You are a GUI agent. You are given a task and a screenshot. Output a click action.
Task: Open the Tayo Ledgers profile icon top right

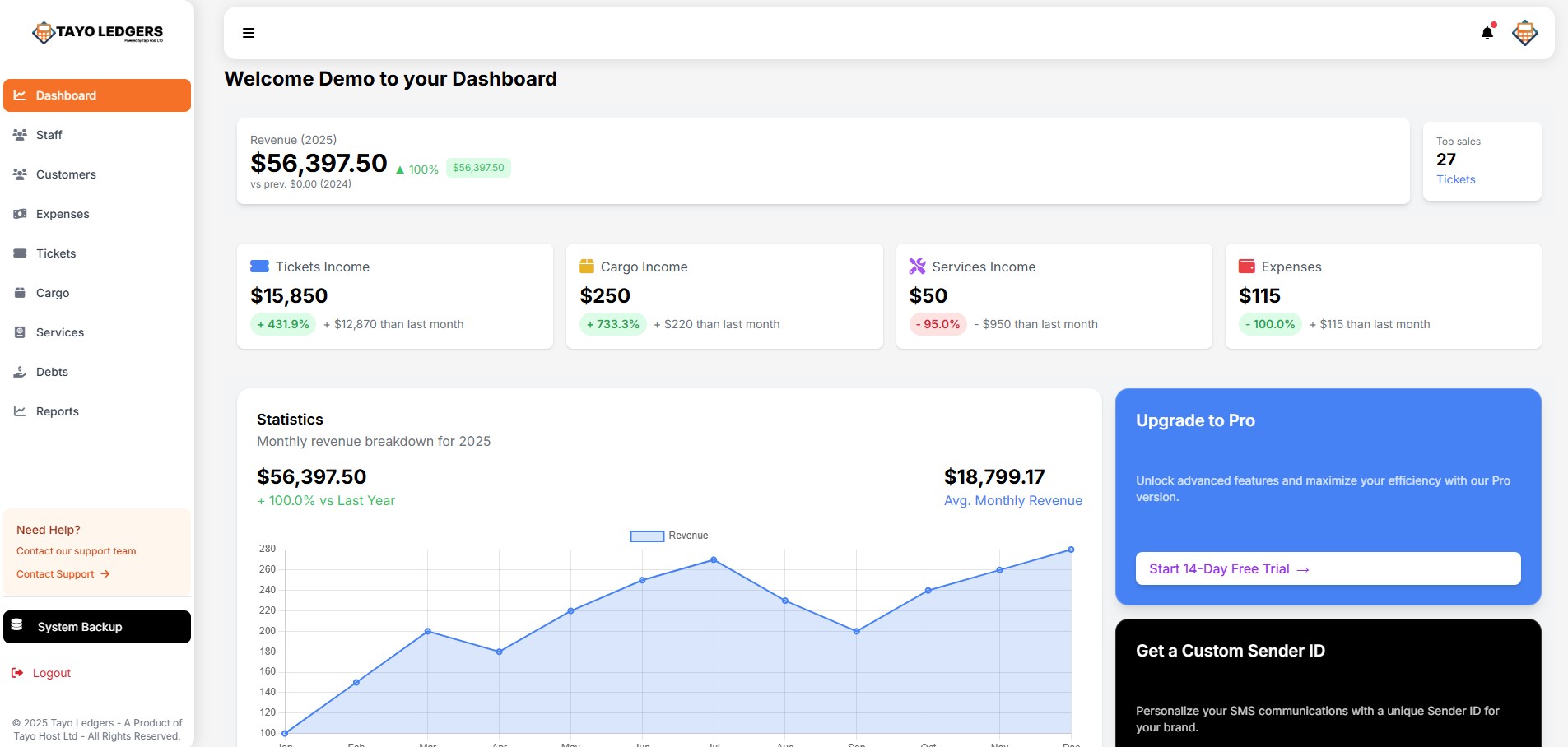click(x=1524, y=32)
